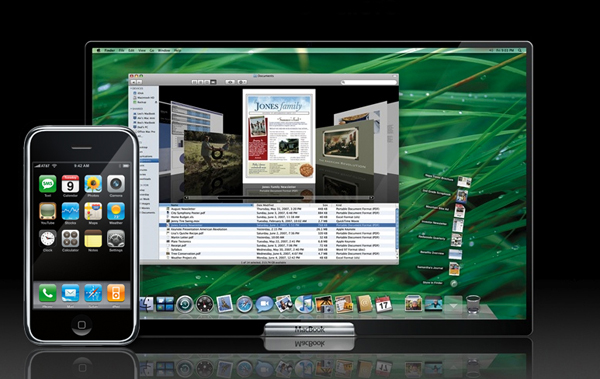Click the Finder window forward arrow
Screen dimensions: 600x379
point(139,82)
